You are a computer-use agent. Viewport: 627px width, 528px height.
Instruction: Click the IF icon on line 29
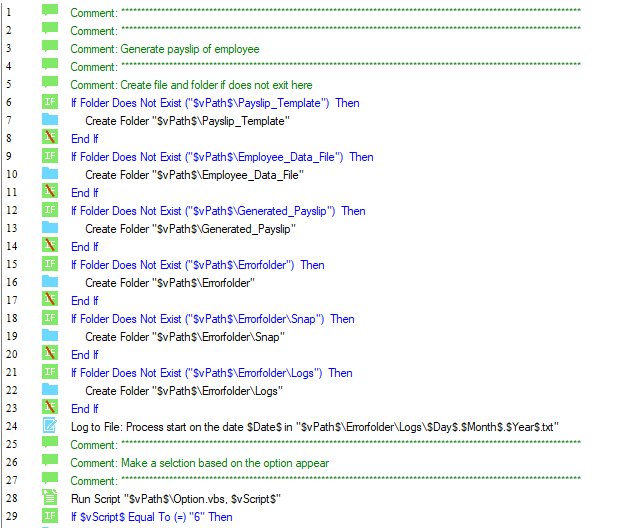pyautogui.click(x=50, y=516)
